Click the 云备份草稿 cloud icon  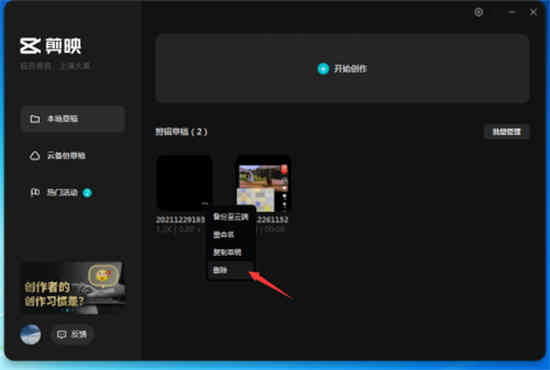coord(35,156)
